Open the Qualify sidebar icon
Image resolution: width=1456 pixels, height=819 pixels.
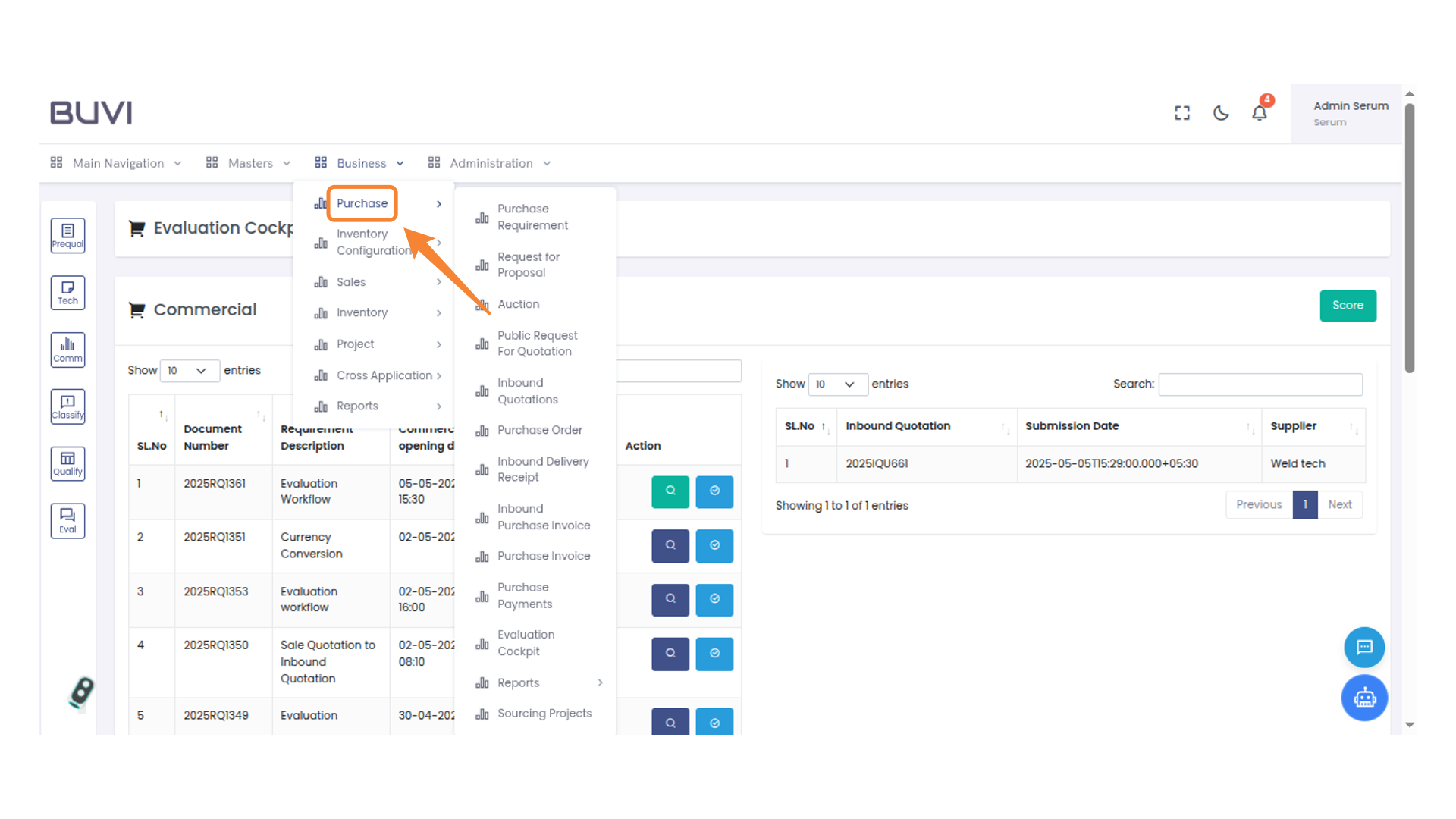click(x=67, y=463)
